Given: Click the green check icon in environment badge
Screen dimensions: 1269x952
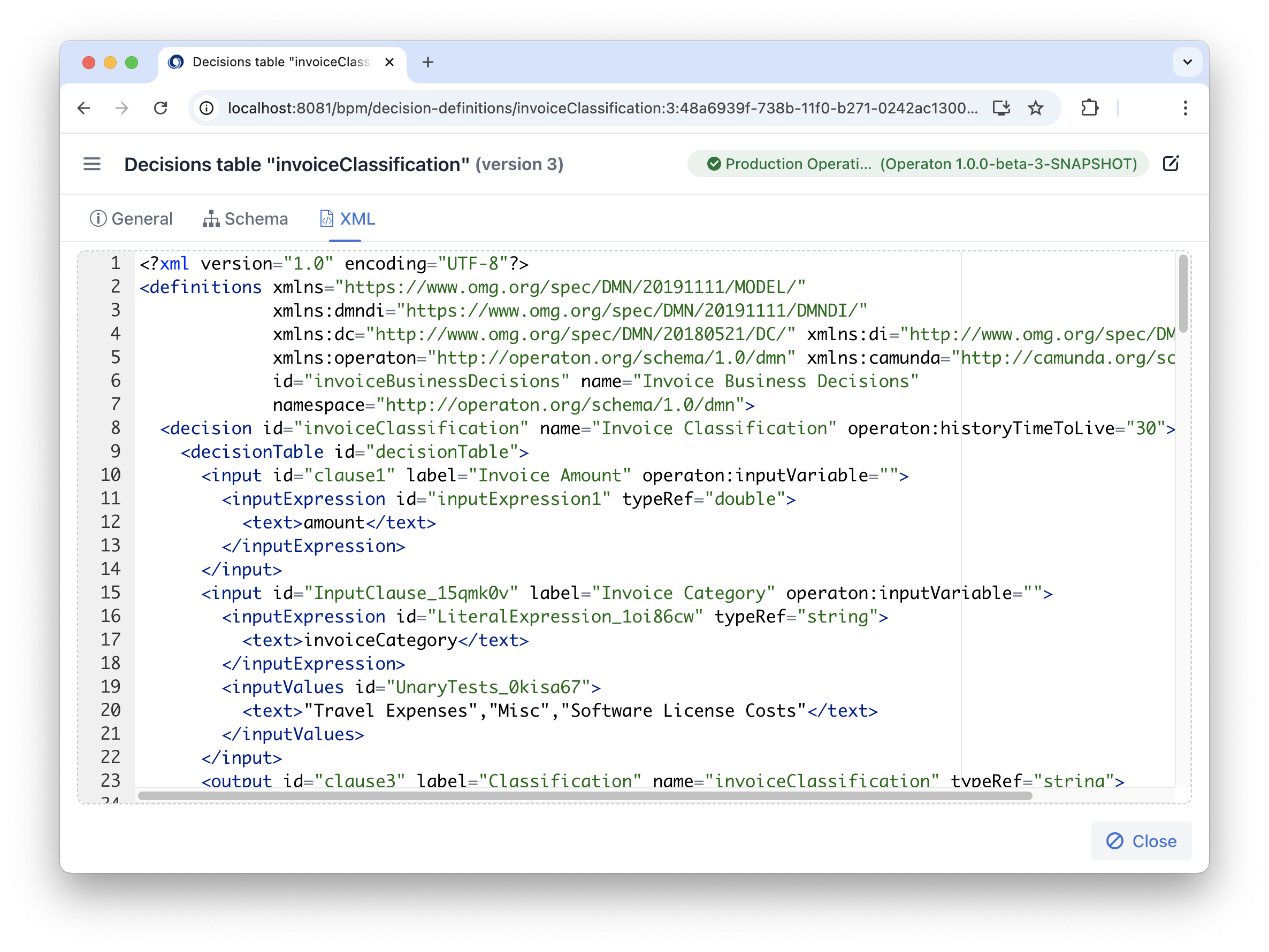Looking at the screenshot, I should coord(713,164).
